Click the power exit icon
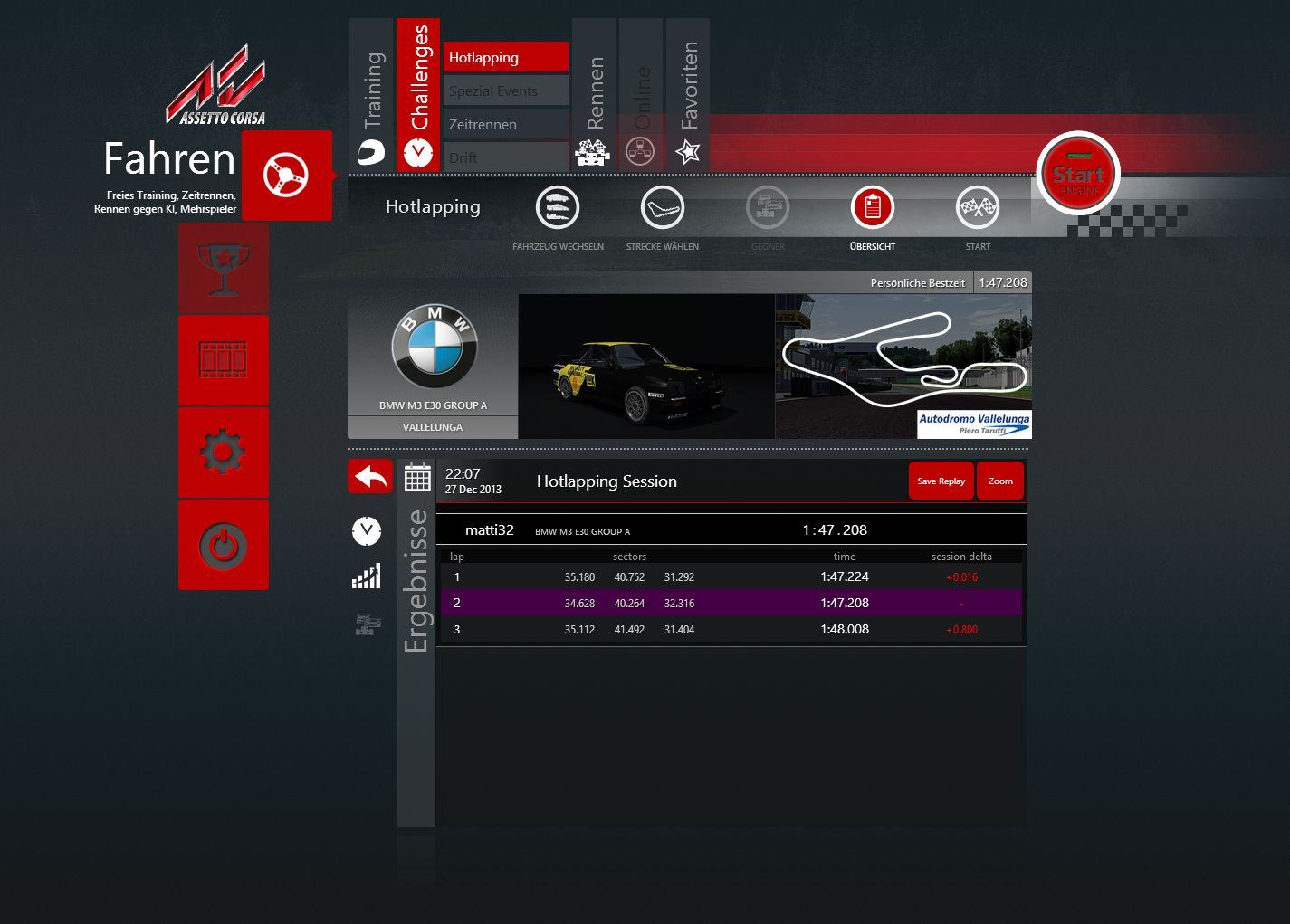This screenshot has height=924, width=1290. coord(224,545)
